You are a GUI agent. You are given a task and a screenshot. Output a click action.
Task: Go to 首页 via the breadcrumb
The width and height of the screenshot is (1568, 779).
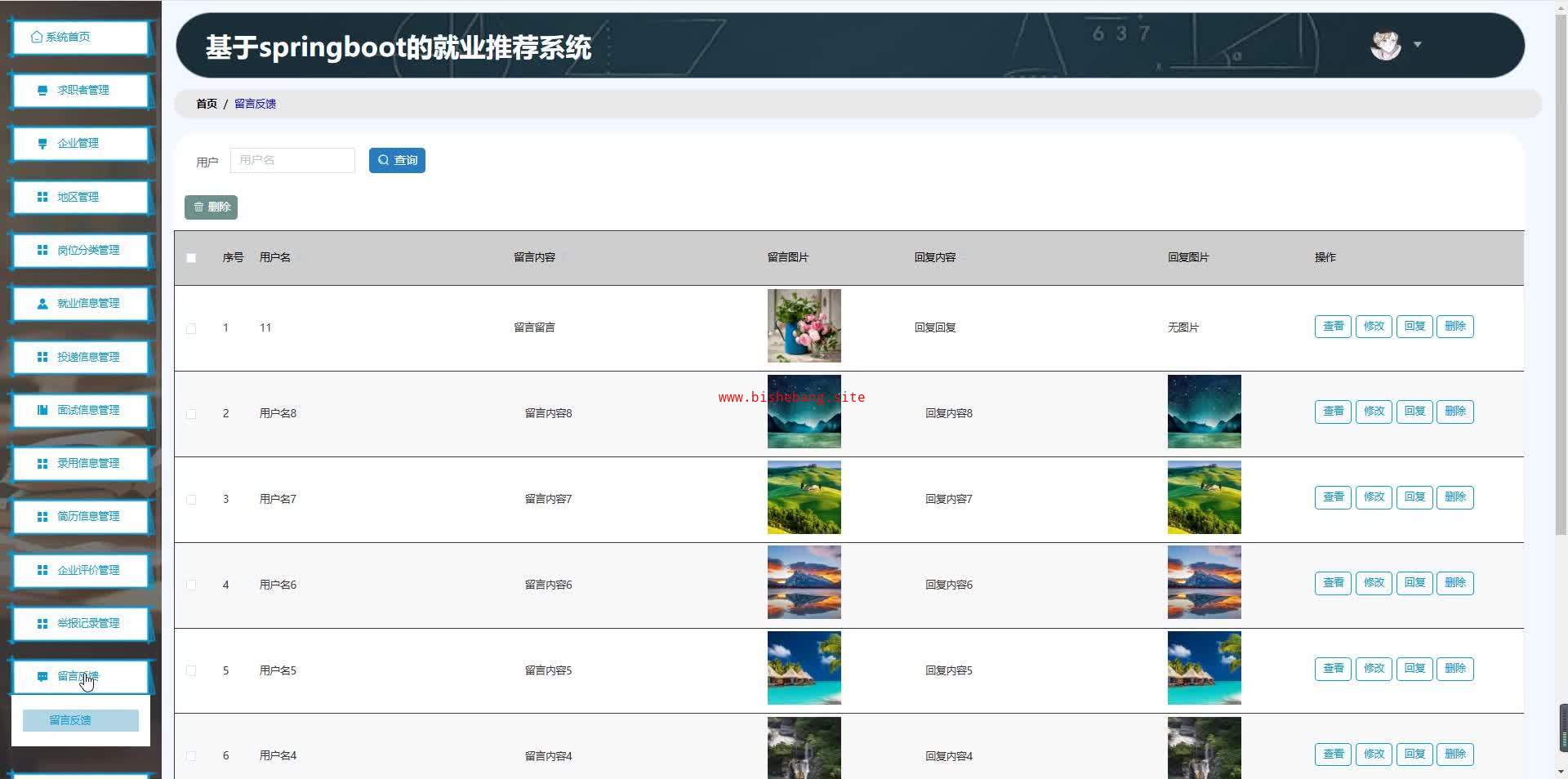point(207,104)
